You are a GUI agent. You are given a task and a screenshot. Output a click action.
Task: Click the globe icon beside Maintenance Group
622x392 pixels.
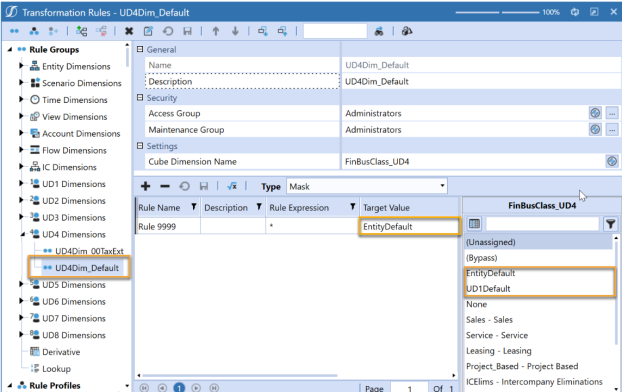595,129
